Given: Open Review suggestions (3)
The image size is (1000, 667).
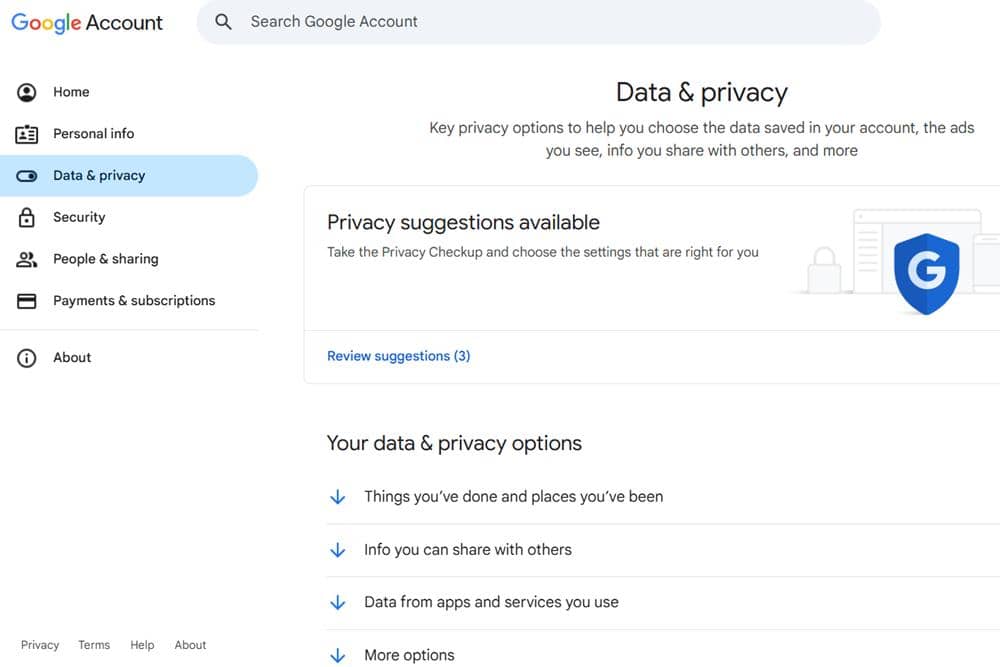Looking at the screenshot, I should pyautogui.click(x=398, y=355).
